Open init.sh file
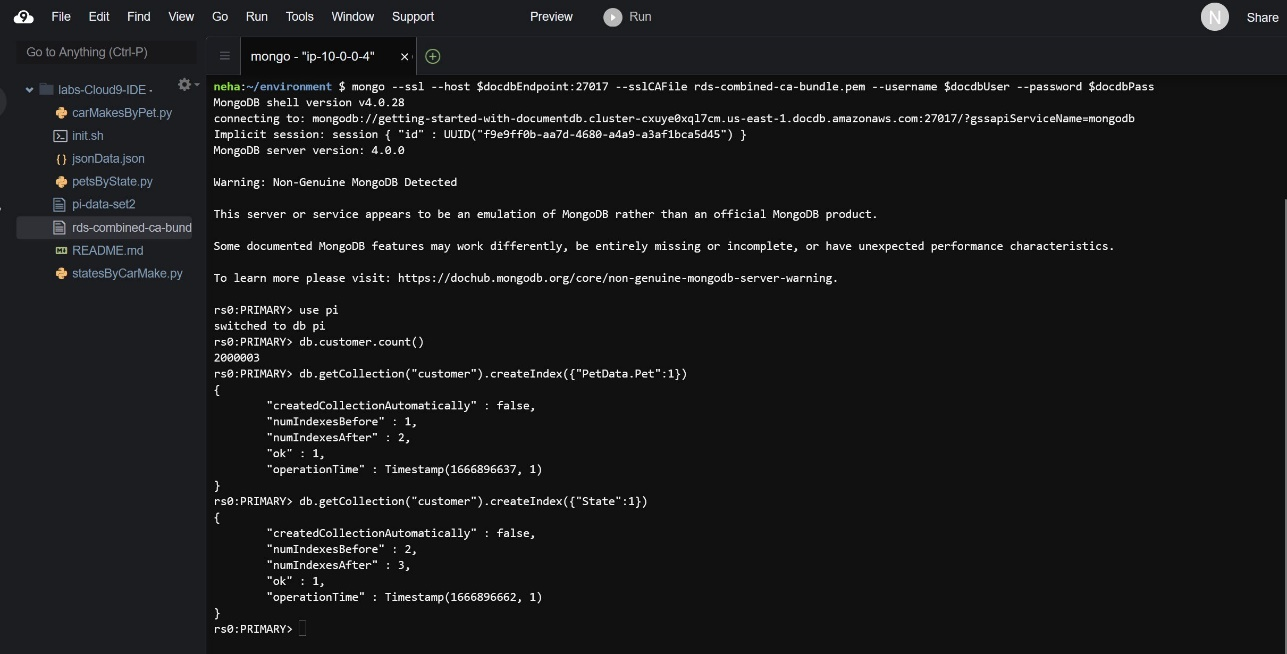Viewport: 1287px width, 654px height. pyautogui.click(x=88, y=136)
